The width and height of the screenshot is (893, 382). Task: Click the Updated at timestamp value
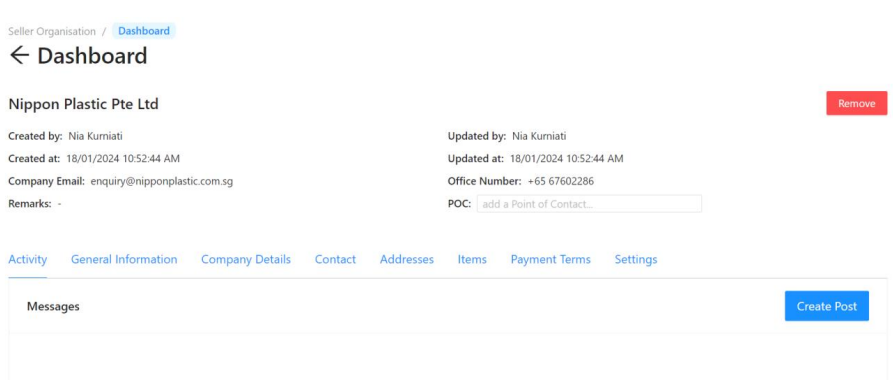click(566, 159)
